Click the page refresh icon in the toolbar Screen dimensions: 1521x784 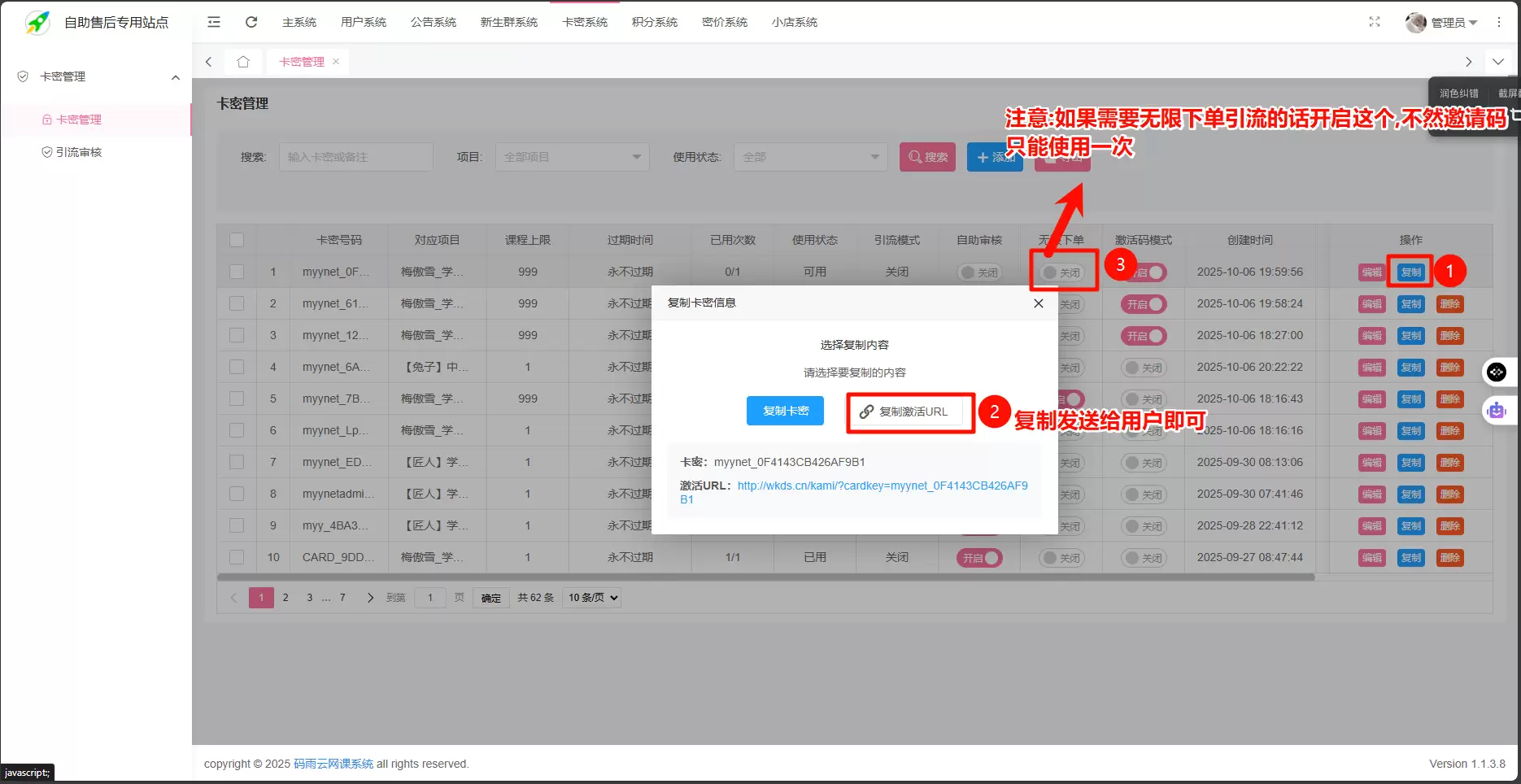[x=251, y=22]
